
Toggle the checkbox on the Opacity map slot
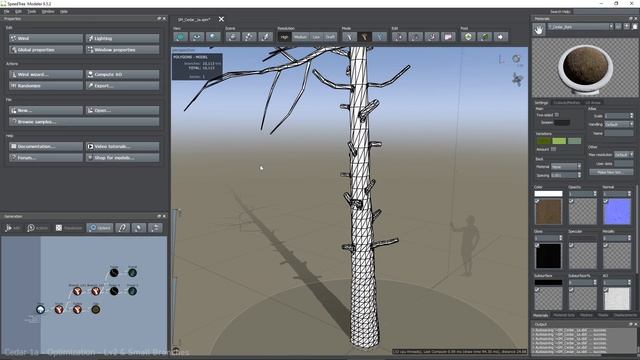pyautogui.click(x=571, y=201)
